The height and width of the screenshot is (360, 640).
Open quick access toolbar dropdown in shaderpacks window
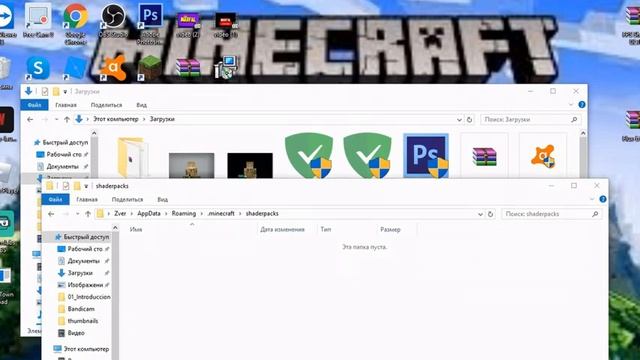tap(86, 186)
